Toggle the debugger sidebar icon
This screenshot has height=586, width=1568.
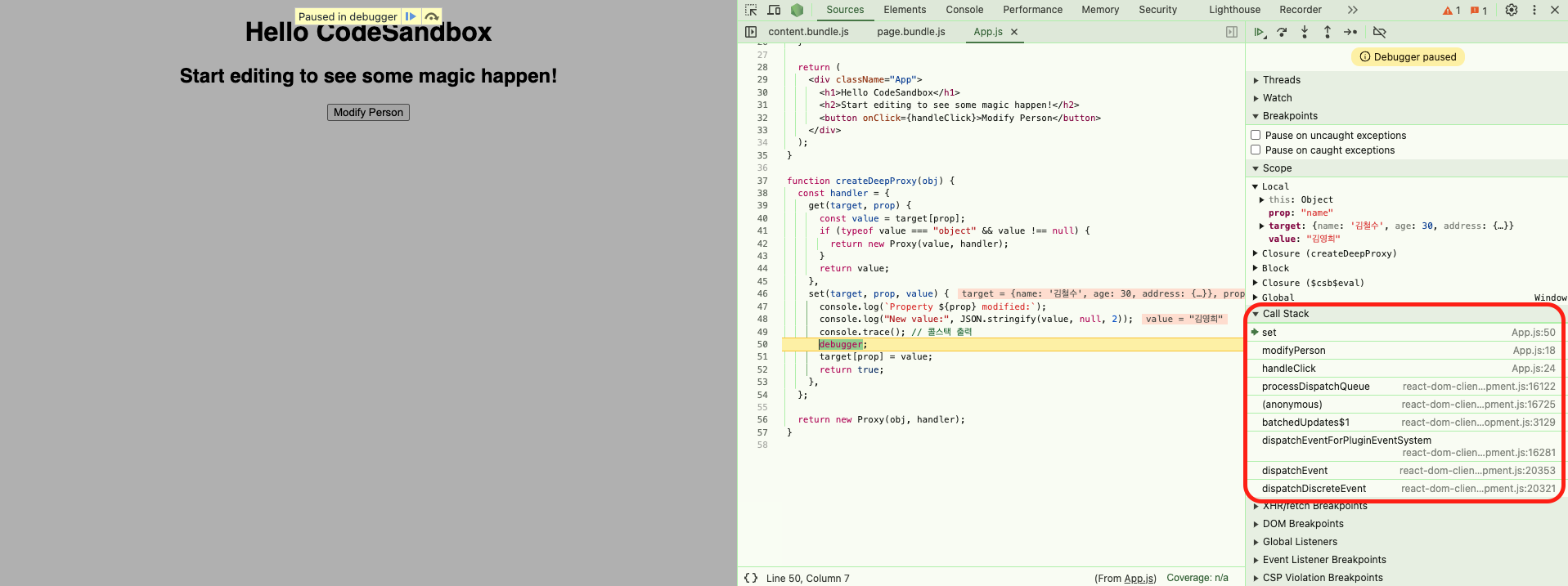click(1232, 32)
